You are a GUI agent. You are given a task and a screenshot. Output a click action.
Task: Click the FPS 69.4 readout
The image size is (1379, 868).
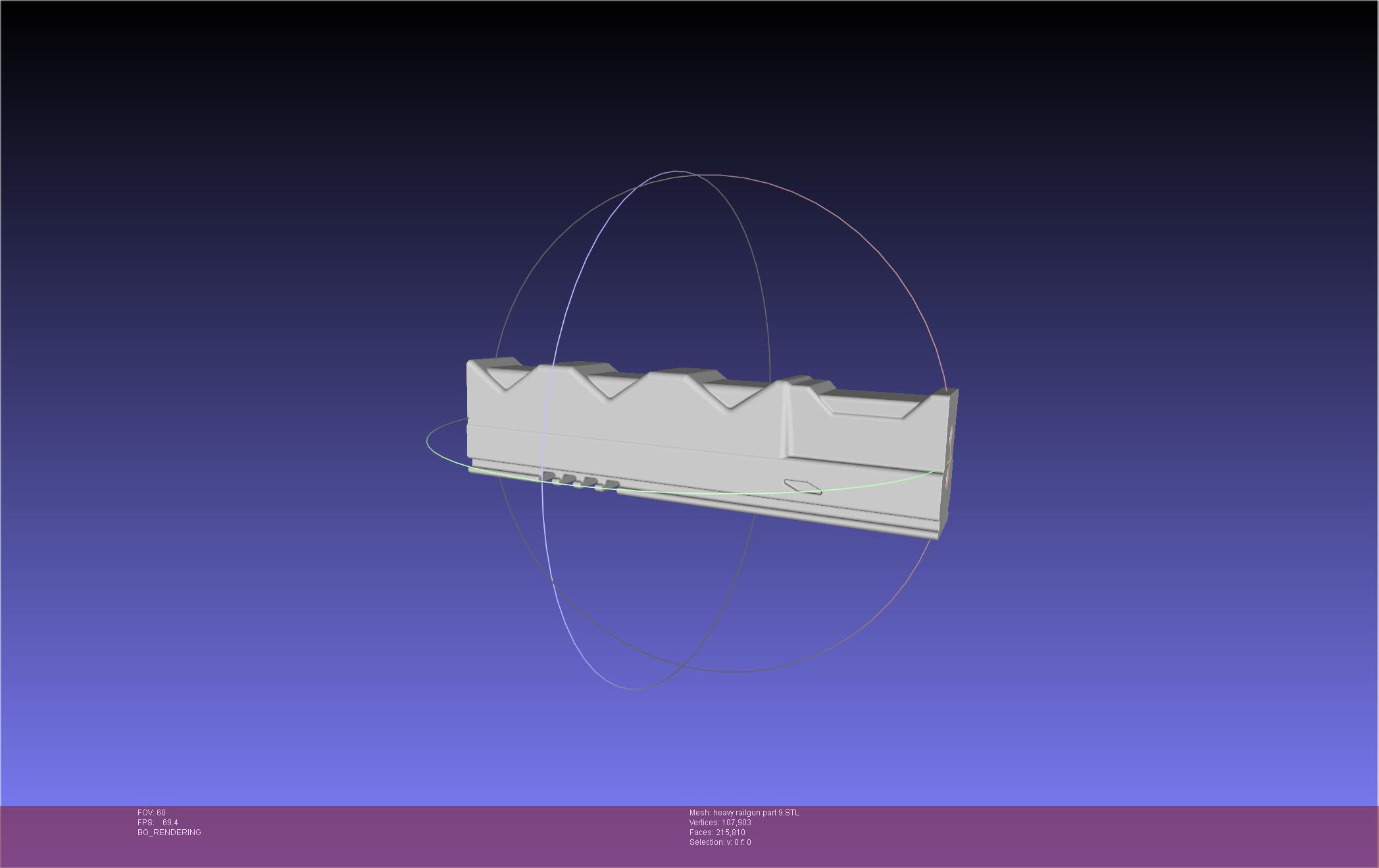pyautogui.click(x=158, y=823)
